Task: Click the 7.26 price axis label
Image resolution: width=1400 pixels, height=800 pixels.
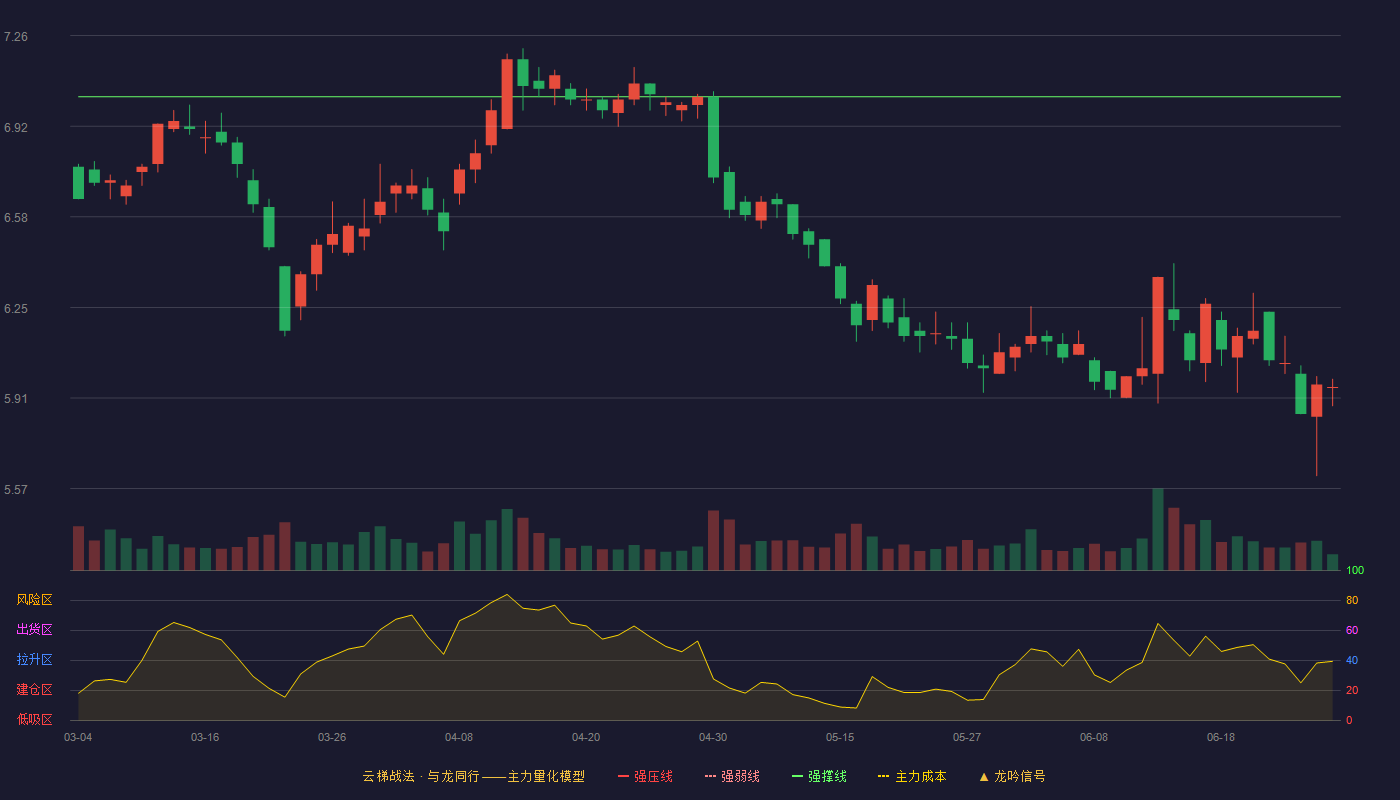Action: point(16,37)
